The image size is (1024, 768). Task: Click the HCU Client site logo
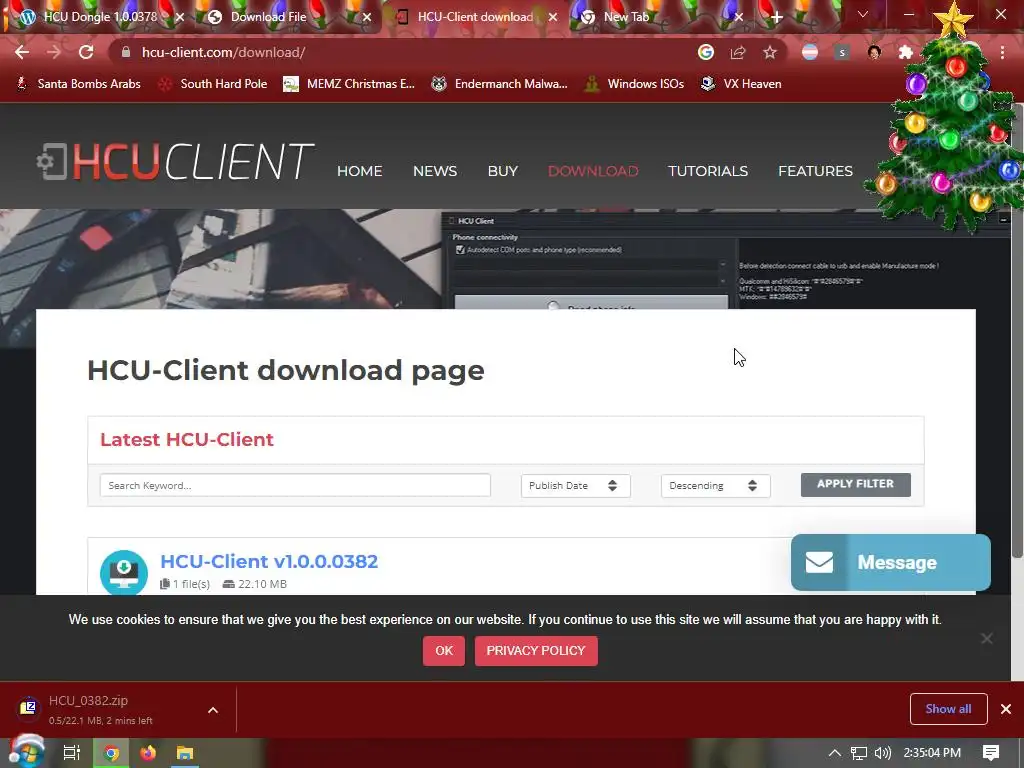pos(175,161)
